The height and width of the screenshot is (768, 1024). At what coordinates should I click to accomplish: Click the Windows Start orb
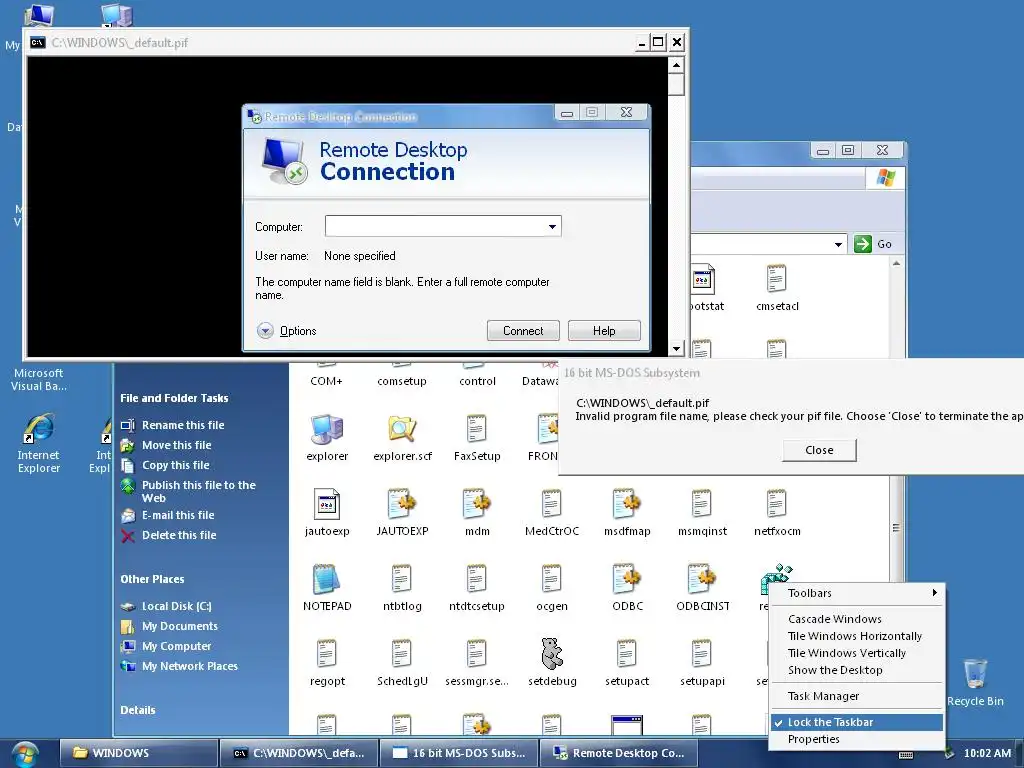click(x=25, y=754)
